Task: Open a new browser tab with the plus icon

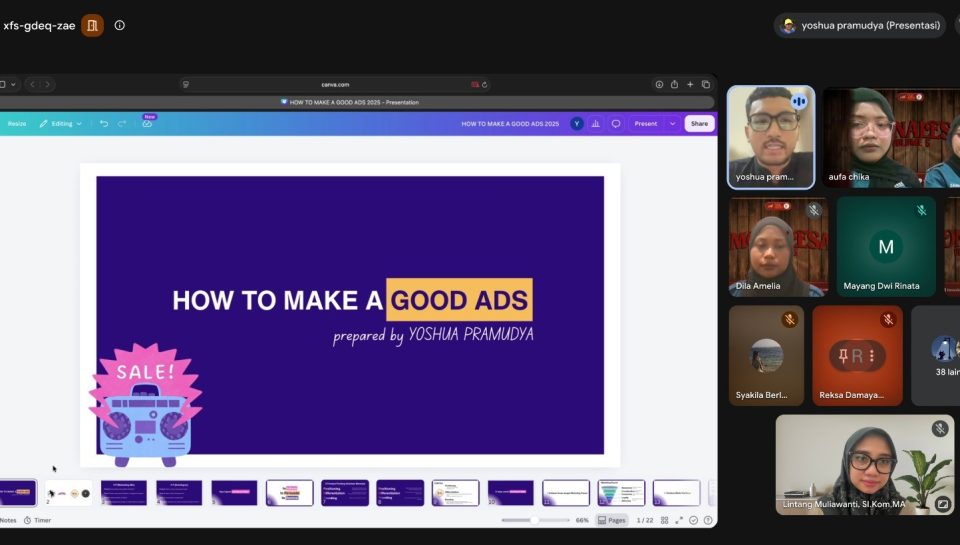Action: 690,85
